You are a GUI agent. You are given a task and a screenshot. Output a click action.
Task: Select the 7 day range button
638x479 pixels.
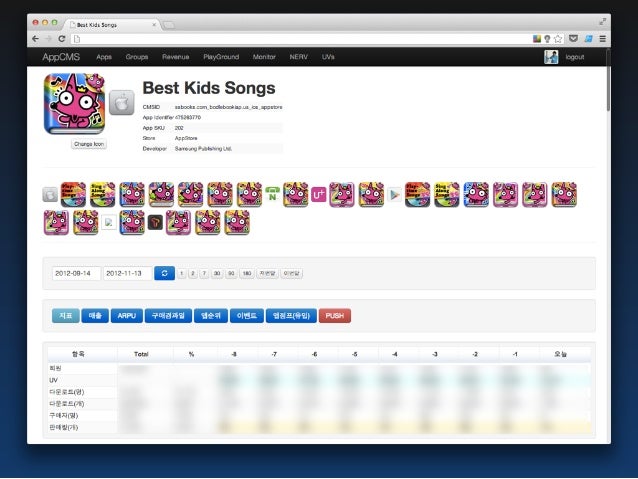click(x=204, y=273)
